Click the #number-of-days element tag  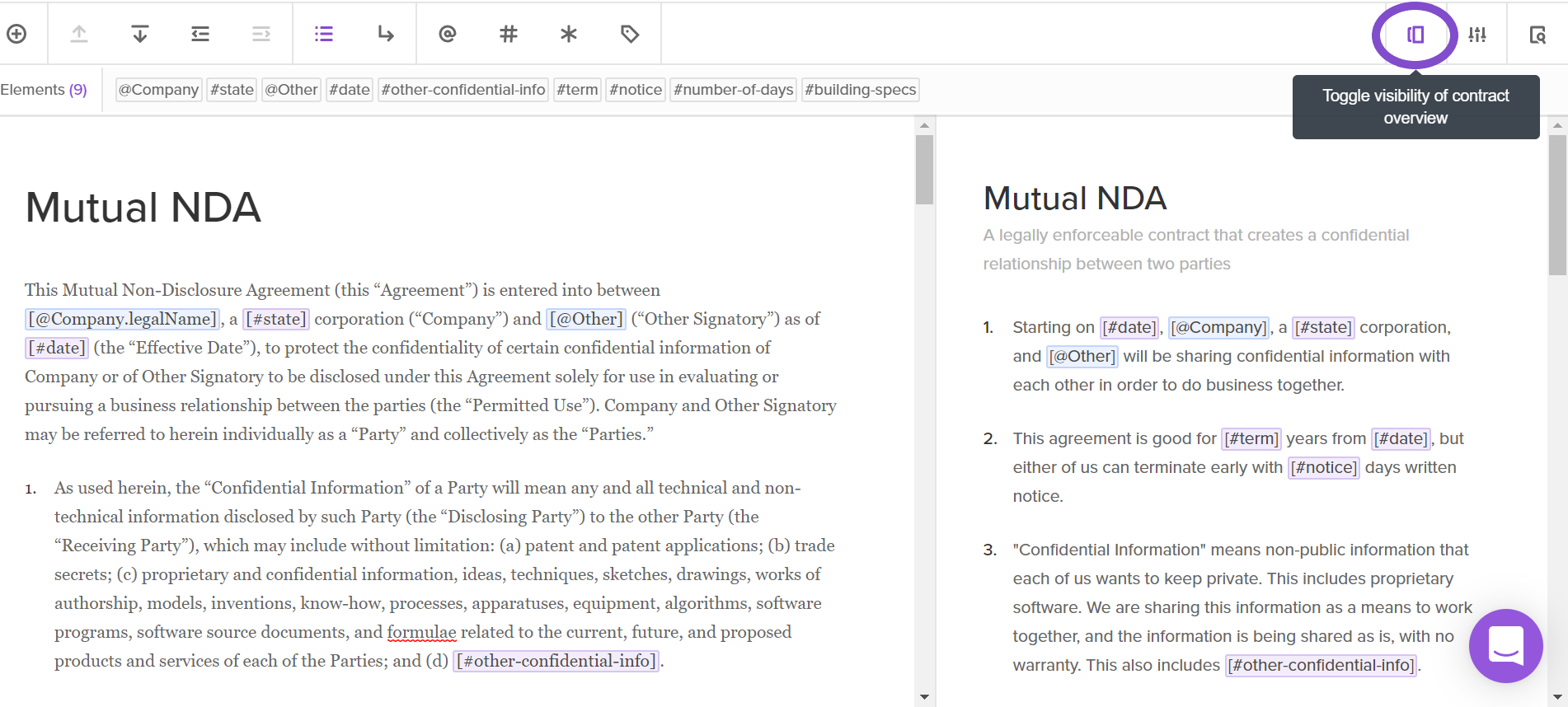pyautogui.click(x=733, y=90)
